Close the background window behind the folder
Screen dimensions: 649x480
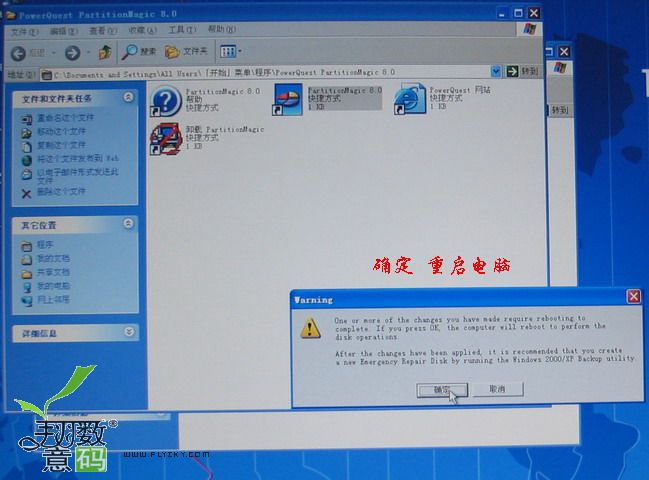tap(564, 52)
